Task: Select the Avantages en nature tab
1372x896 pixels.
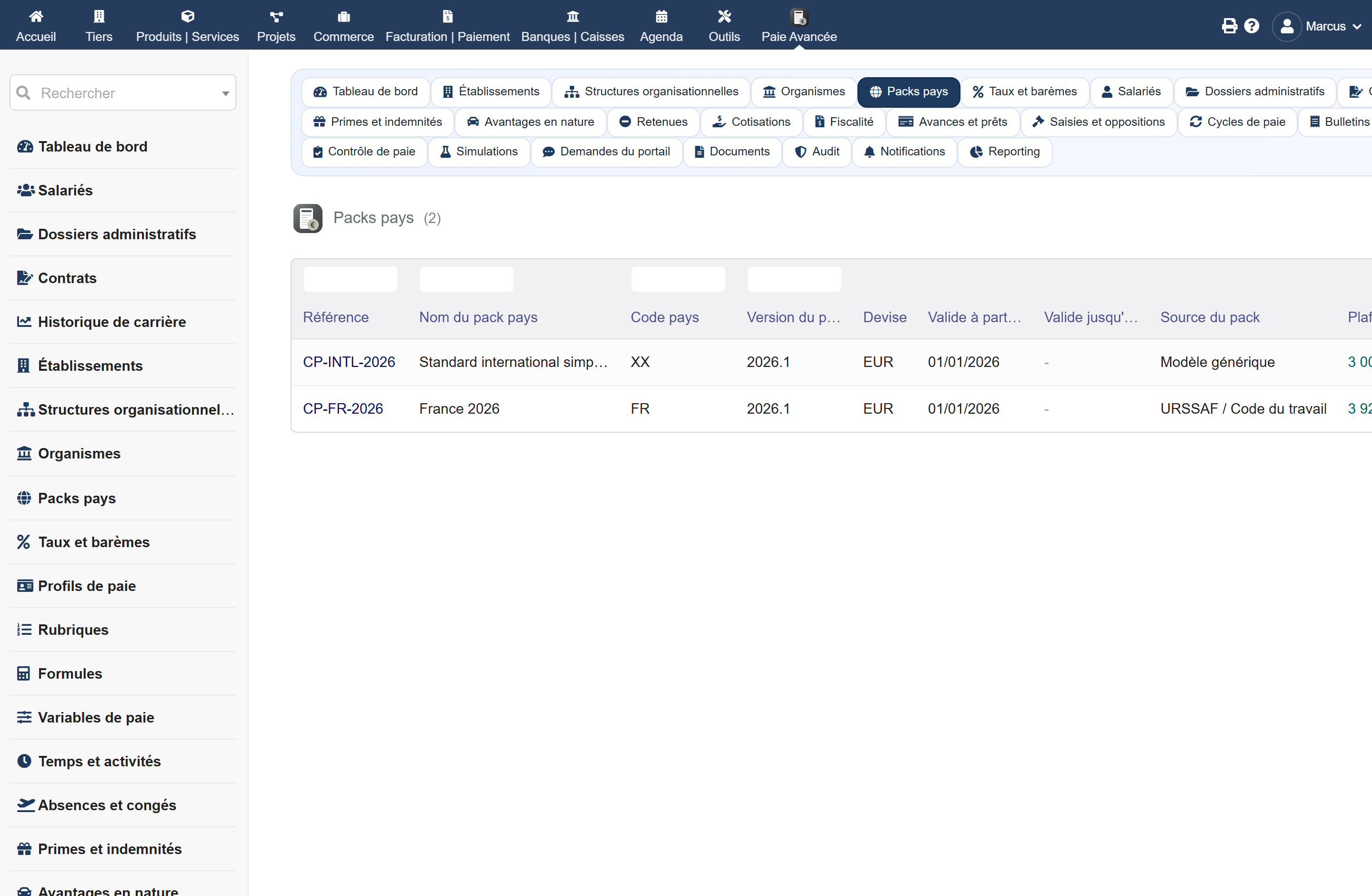Action: tap(530, 122)
